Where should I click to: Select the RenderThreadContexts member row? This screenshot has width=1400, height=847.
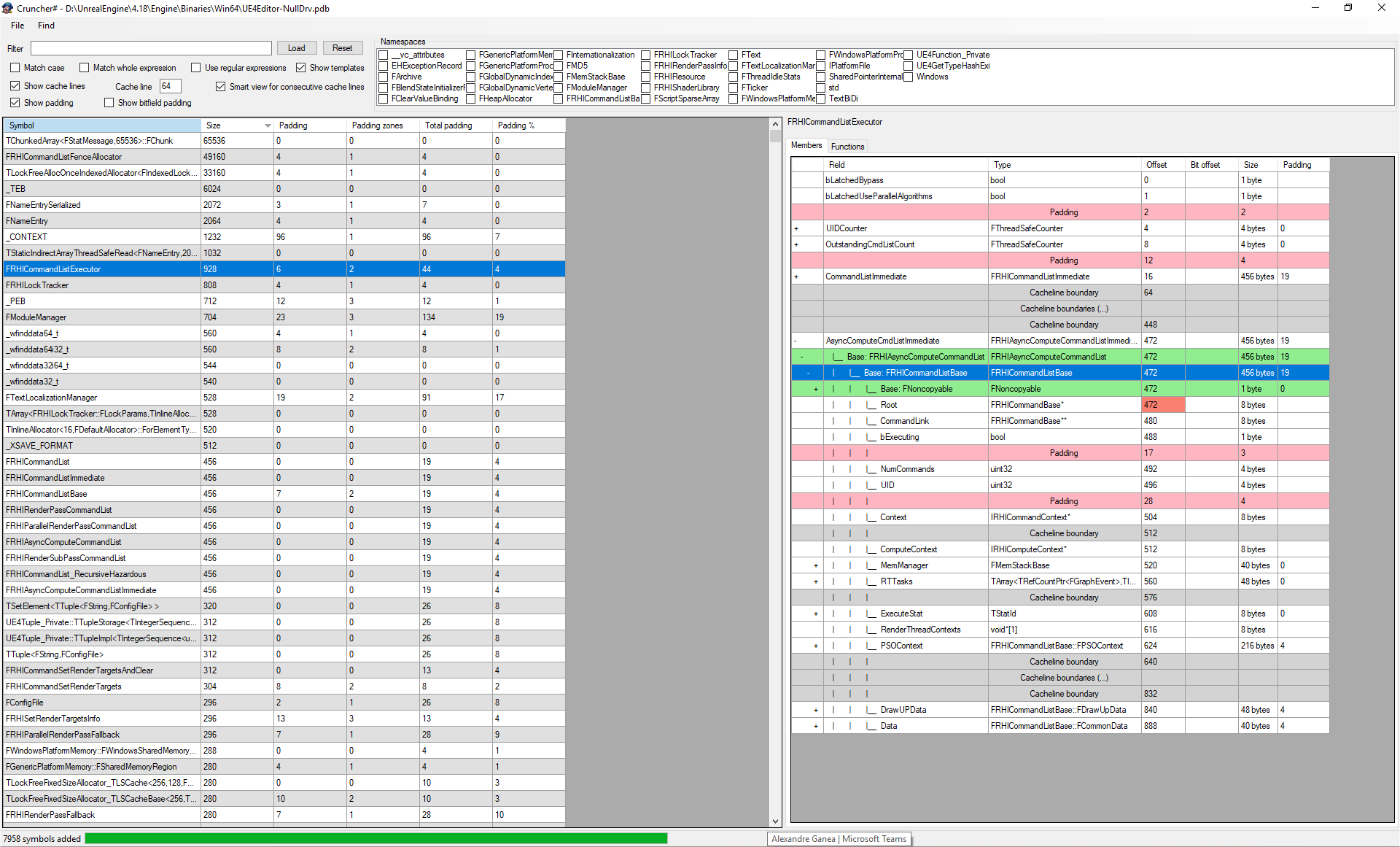1060,630
